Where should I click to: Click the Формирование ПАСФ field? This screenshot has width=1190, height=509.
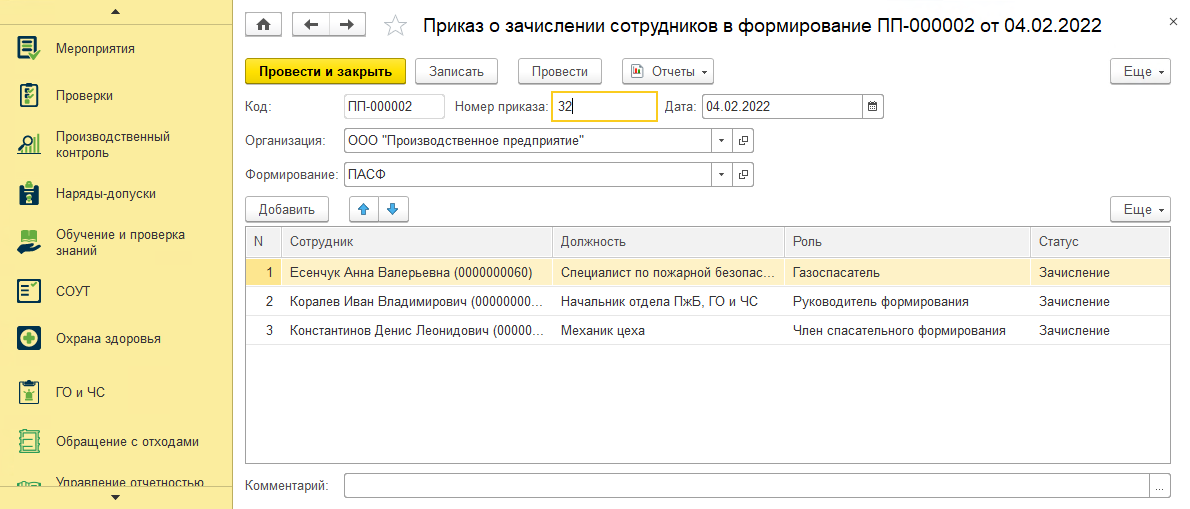click(x=528, y=175)
